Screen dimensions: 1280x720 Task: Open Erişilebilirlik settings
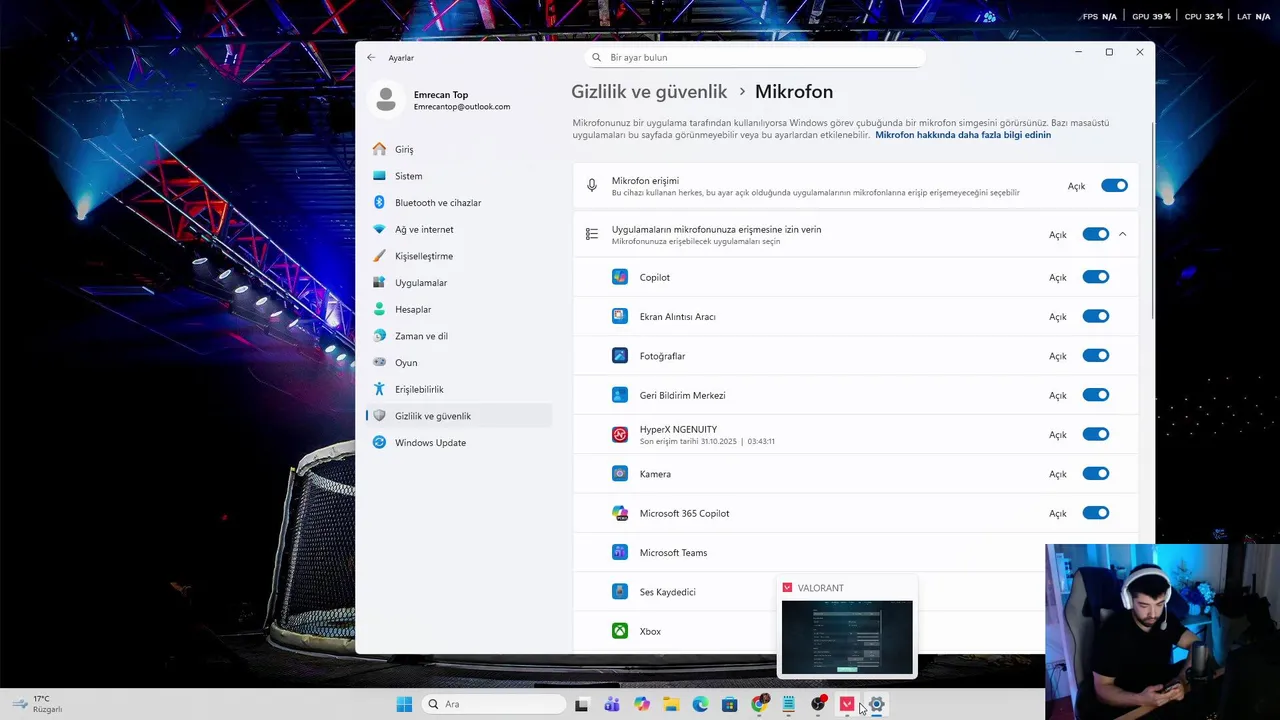(459, 389)
